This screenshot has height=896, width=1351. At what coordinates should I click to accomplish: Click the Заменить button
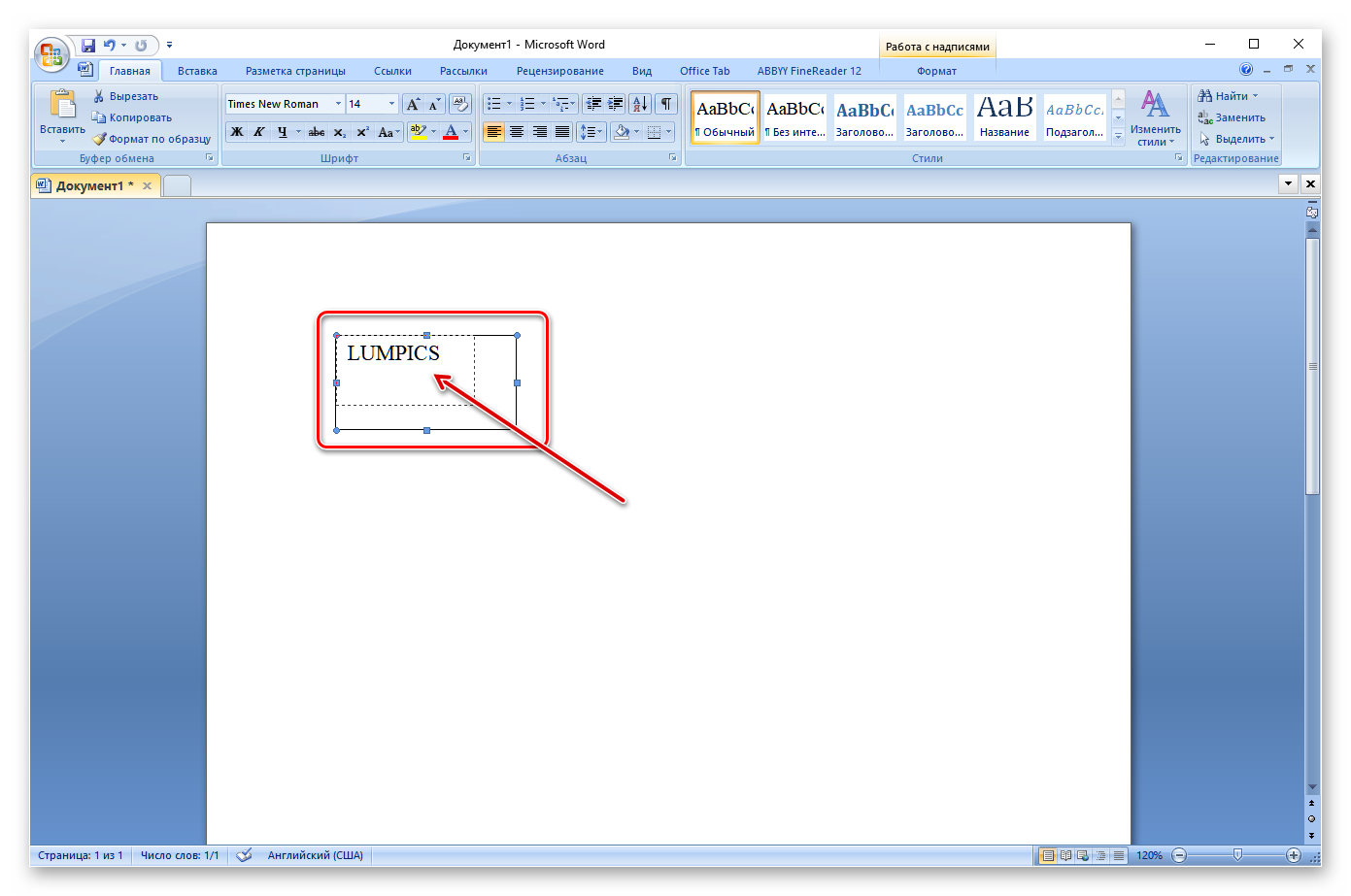1232,117
